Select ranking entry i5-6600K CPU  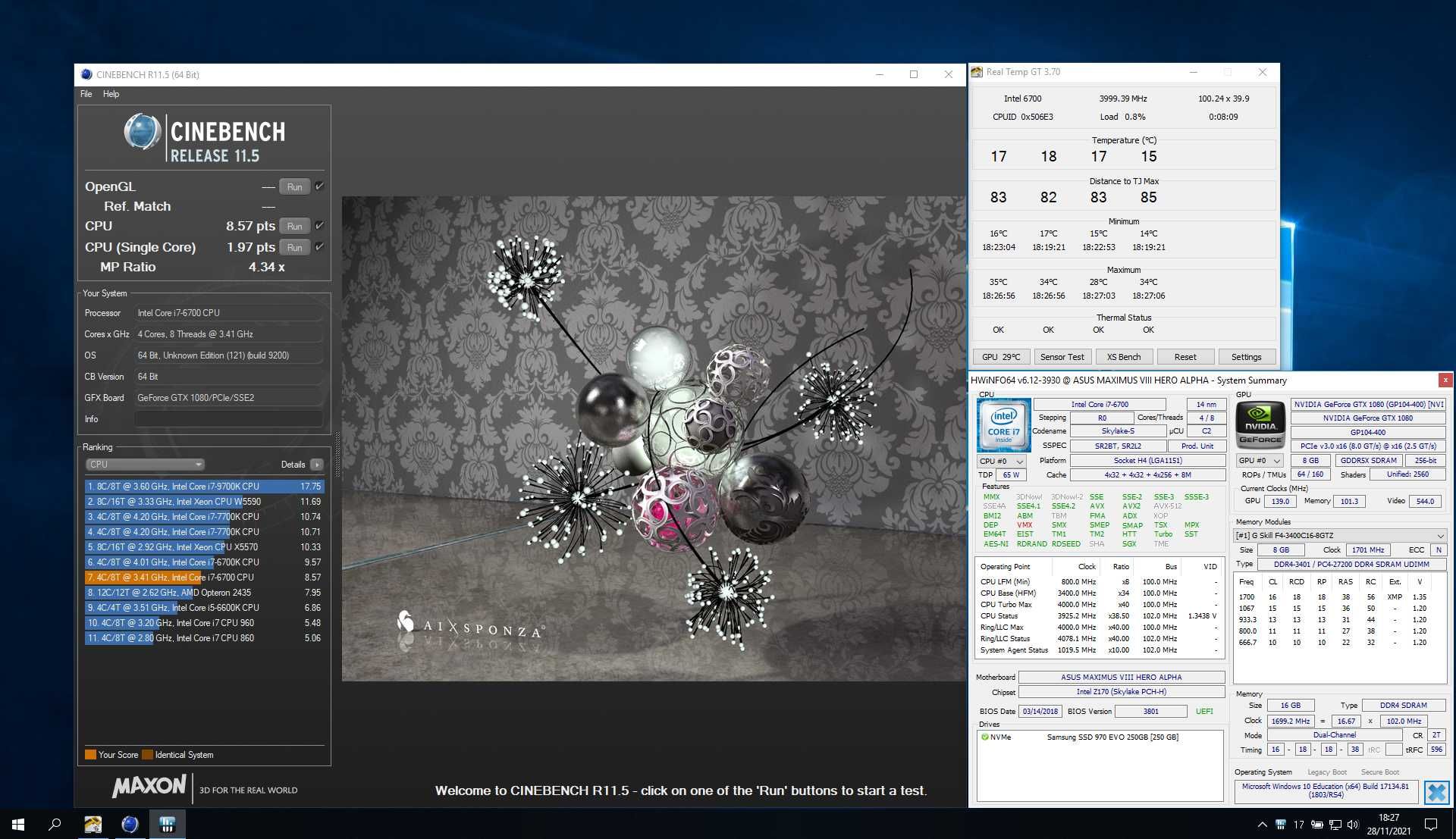point(204,608)
